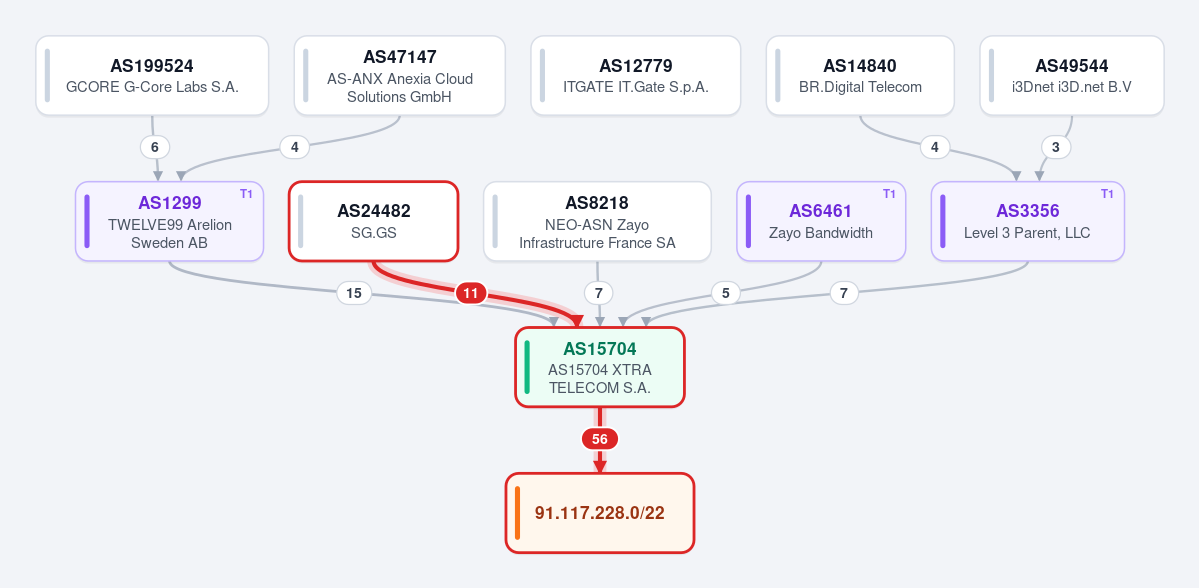The height and width of the screenshot is (588, 1199).
Task: Open the AS12779 ITGATE node
Action: click(635, 76)
